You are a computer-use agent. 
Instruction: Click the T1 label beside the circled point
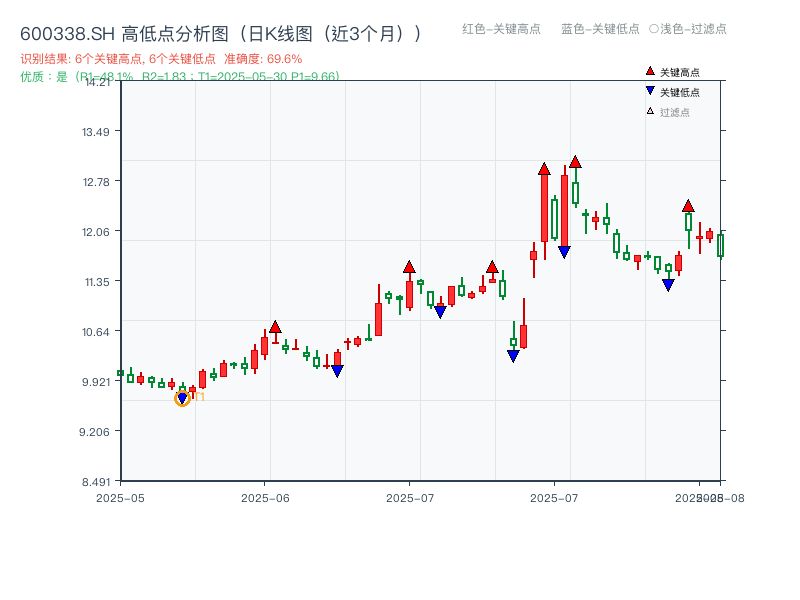pyautogui.click(x=198, y=397)
